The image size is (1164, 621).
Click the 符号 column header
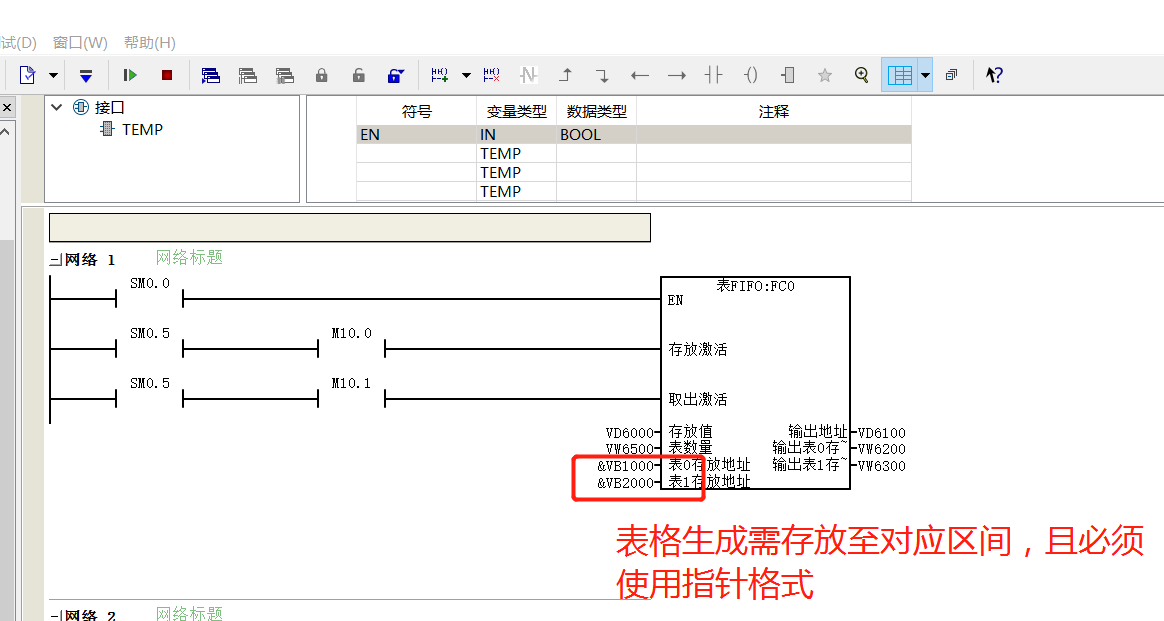coord(416,112)
